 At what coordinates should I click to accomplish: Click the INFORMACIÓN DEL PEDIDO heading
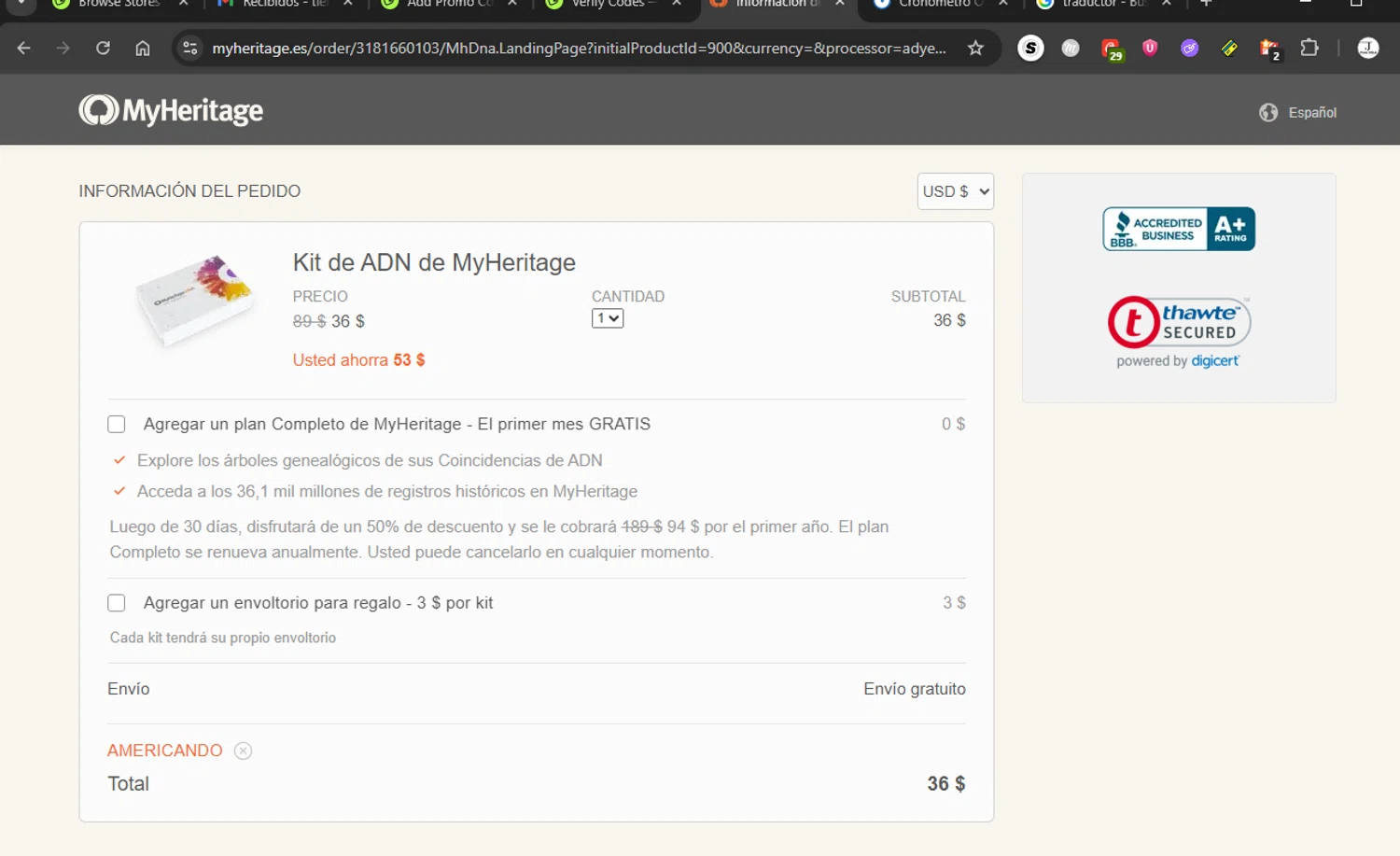189,191
